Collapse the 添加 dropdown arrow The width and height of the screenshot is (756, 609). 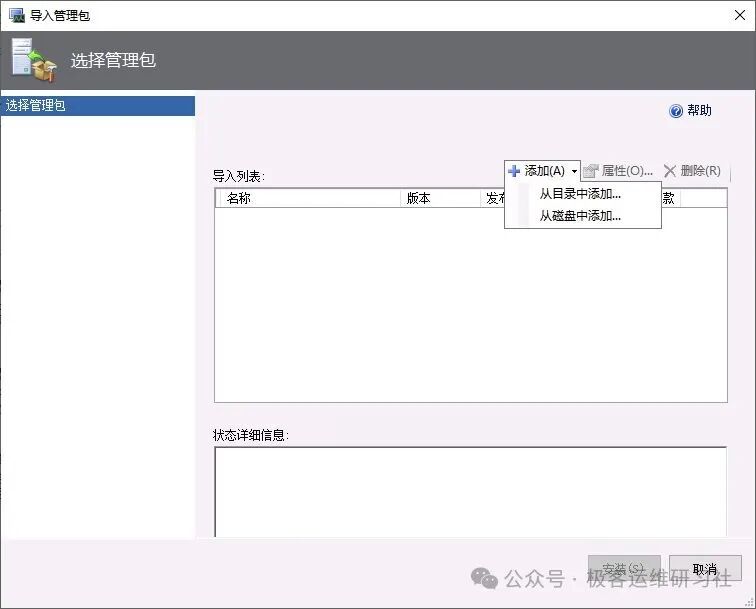pos(574,171)
